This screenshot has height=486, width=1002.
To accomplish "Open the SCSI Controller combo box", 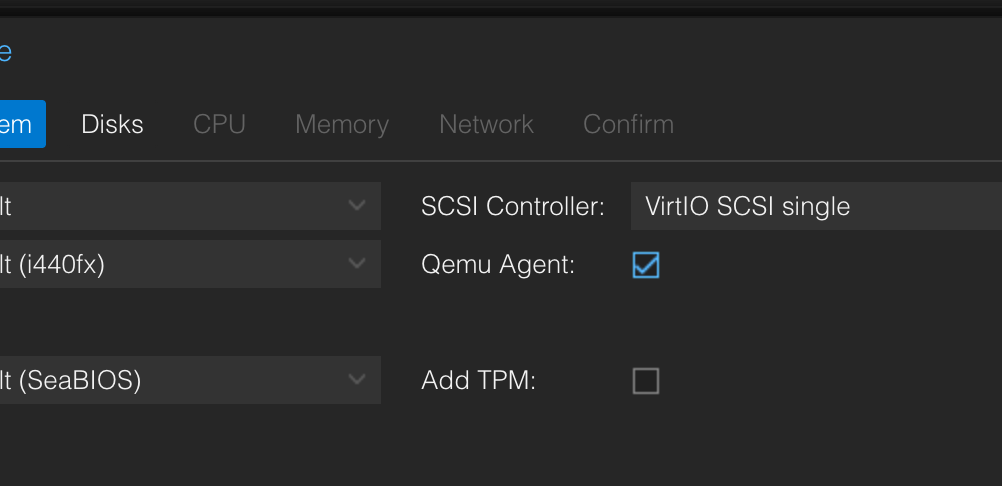I will coord(815,206).
